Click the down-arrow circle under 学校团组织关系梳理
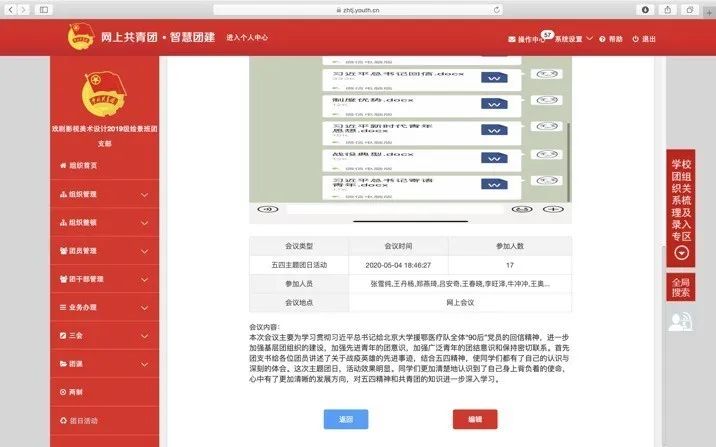Viewport: 716px width, 447px height. point(681,254)
